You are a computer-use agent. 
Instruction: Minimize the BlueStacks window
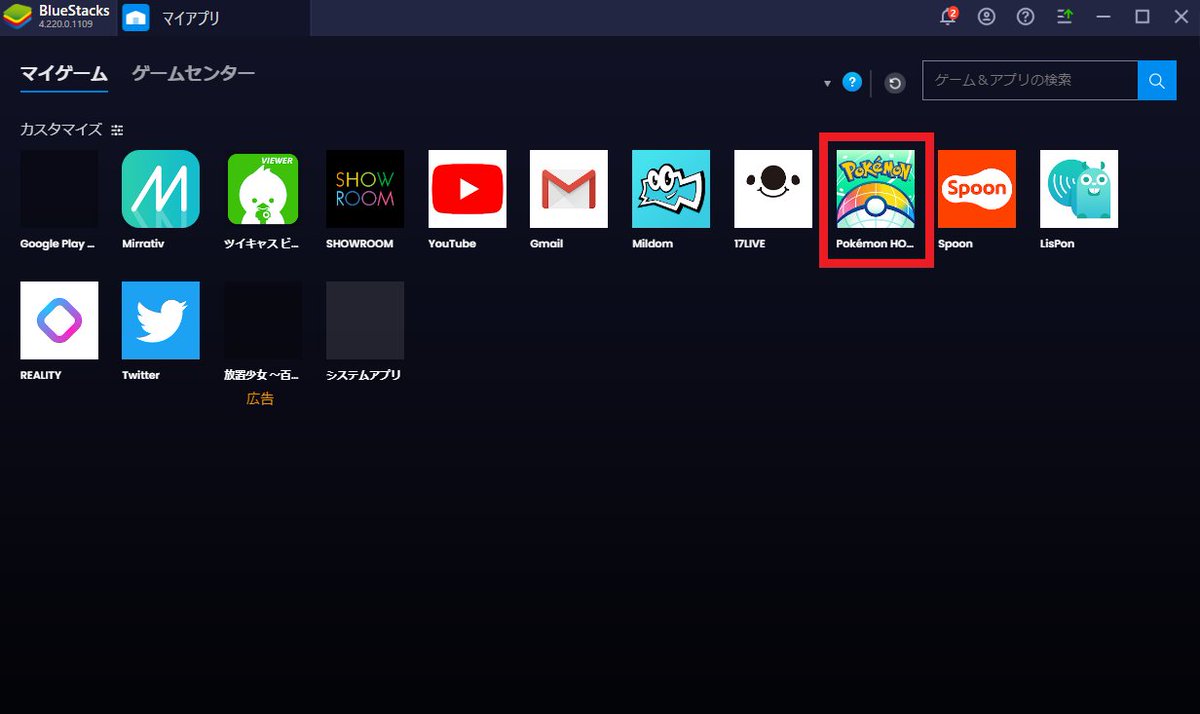pyautogui.click(x=1104, y=17)
